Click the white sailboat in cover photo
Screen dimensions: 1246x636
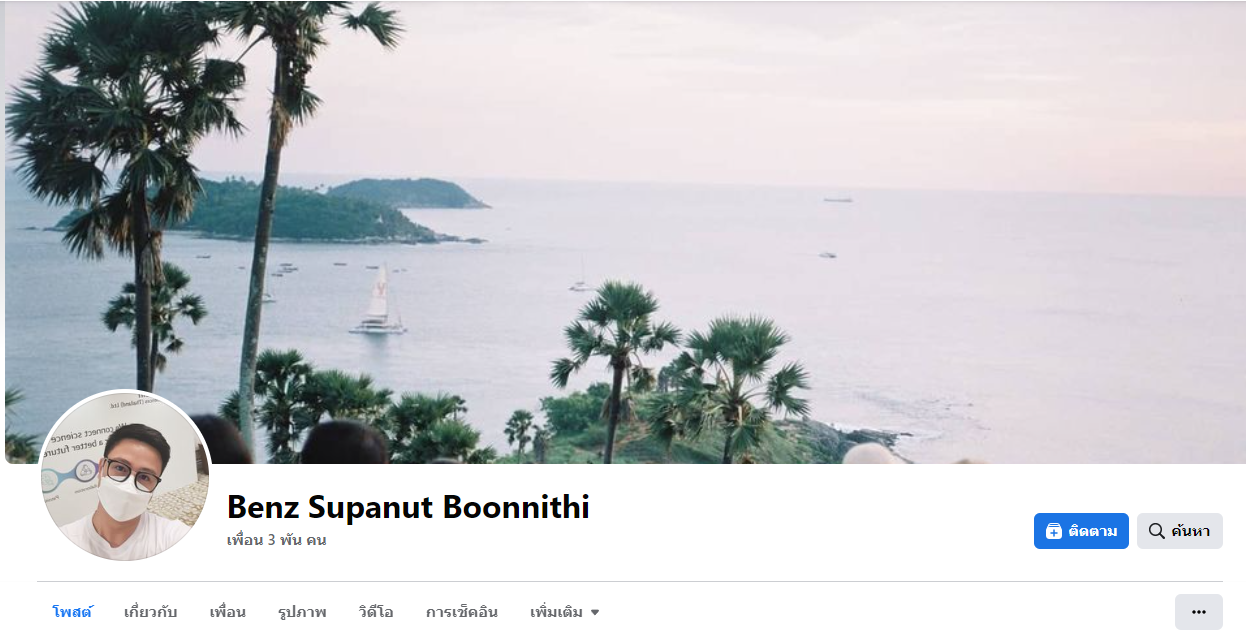tap(378, 299)
